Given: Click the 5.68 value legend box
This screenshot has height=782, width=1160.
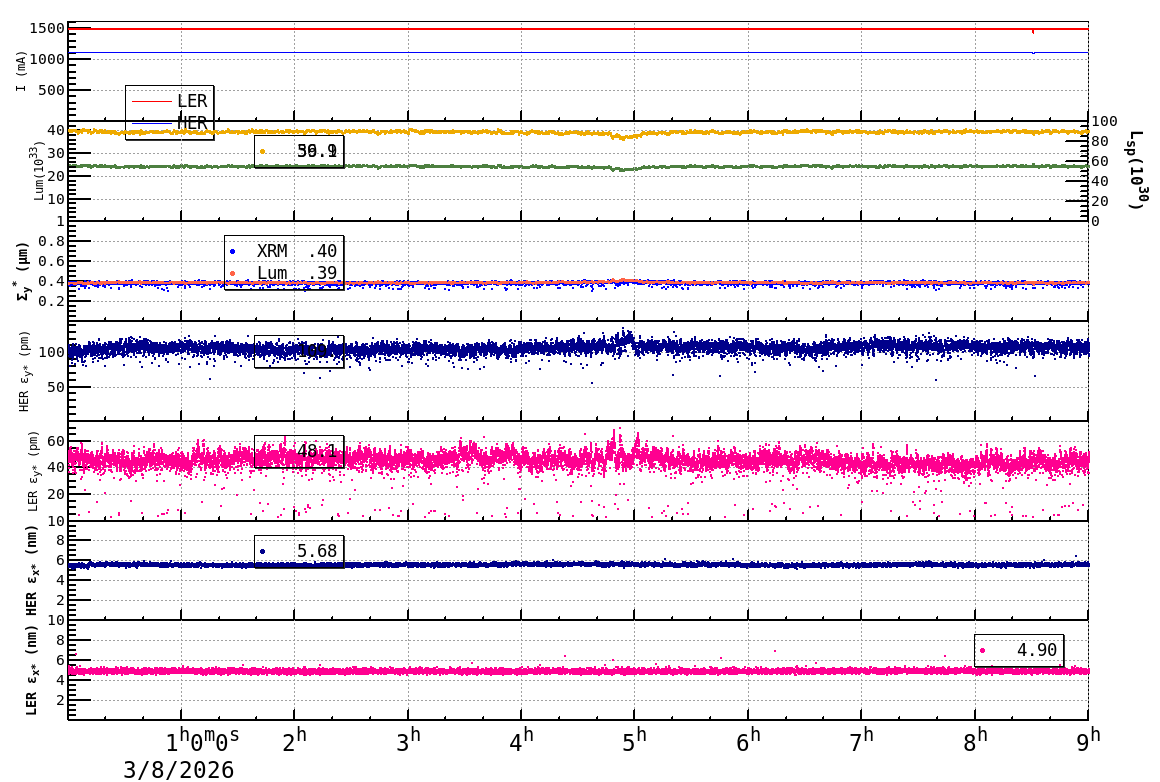Looking at the screenshot, I should click(x=299, y=551).
